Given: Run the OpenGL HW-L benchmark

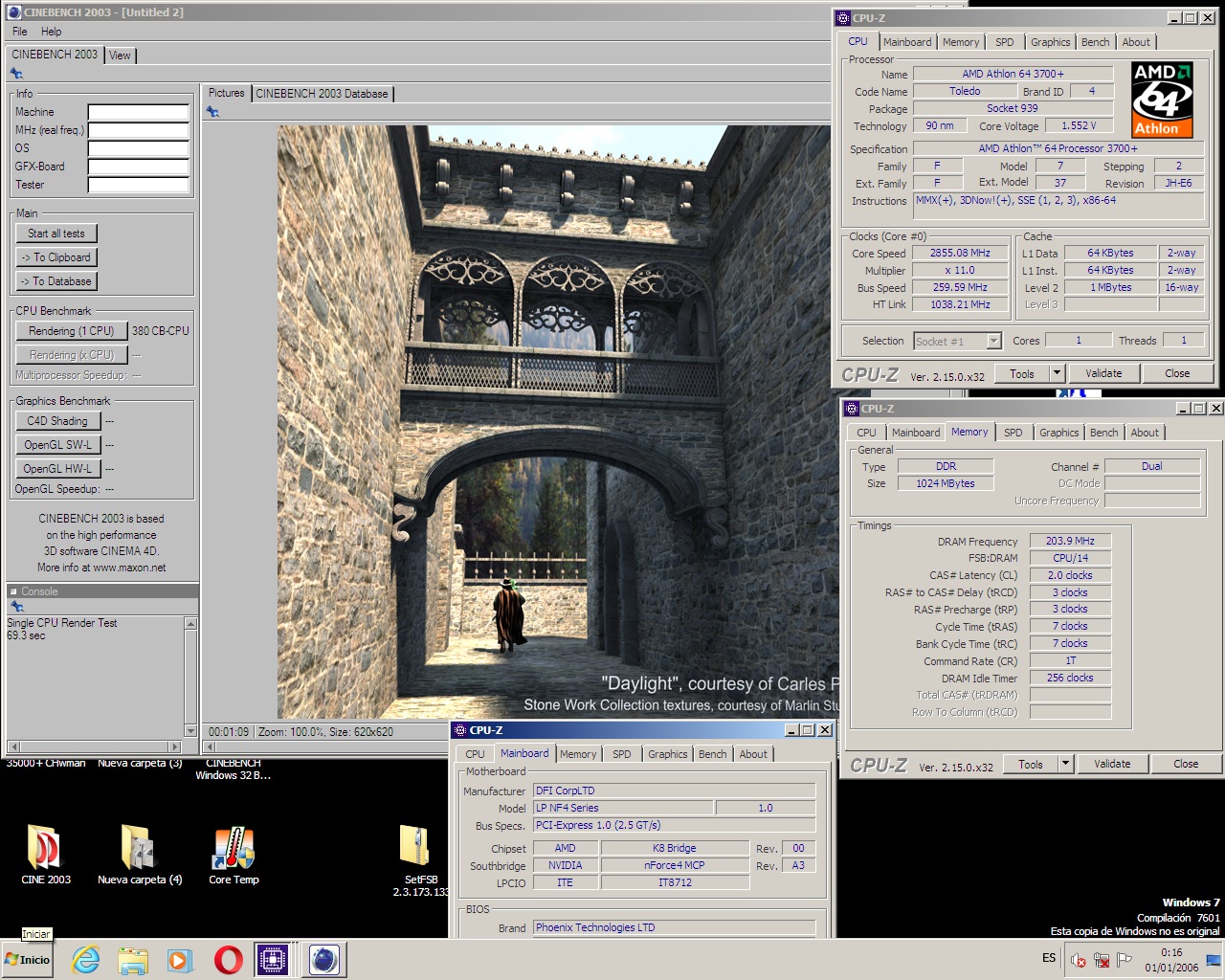Looking at the screenshot, I should coord(57,469).
